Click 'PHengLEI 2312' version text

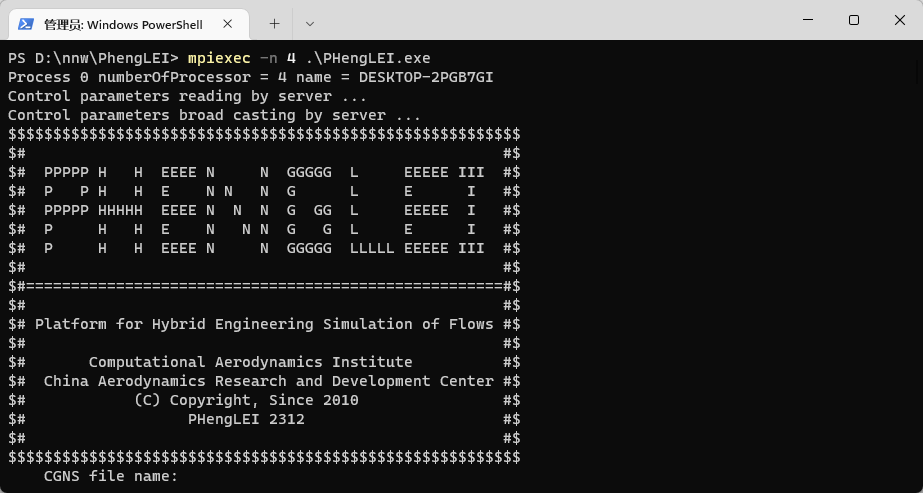point(246,419)
